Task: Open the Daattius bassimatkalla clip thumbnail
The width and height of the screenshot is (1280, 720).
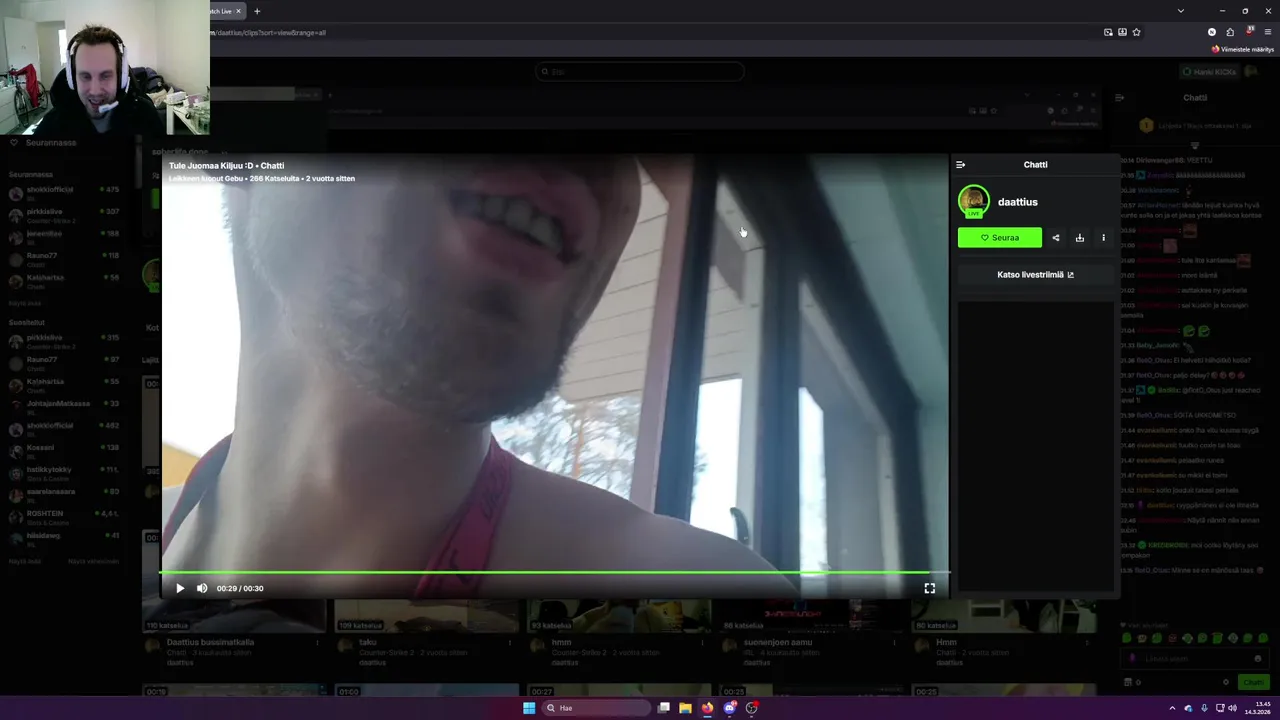Action: point(234,617)
